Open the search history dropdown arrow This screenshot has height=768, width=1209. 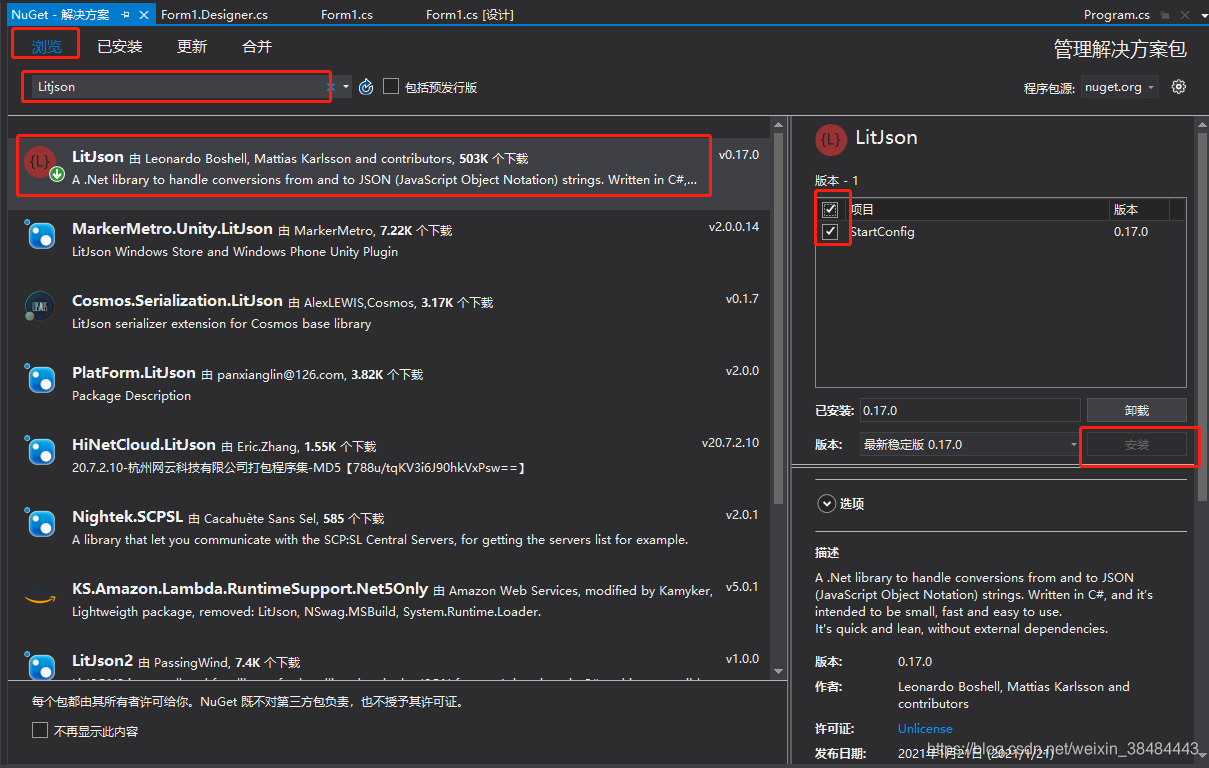click(346, 87)
